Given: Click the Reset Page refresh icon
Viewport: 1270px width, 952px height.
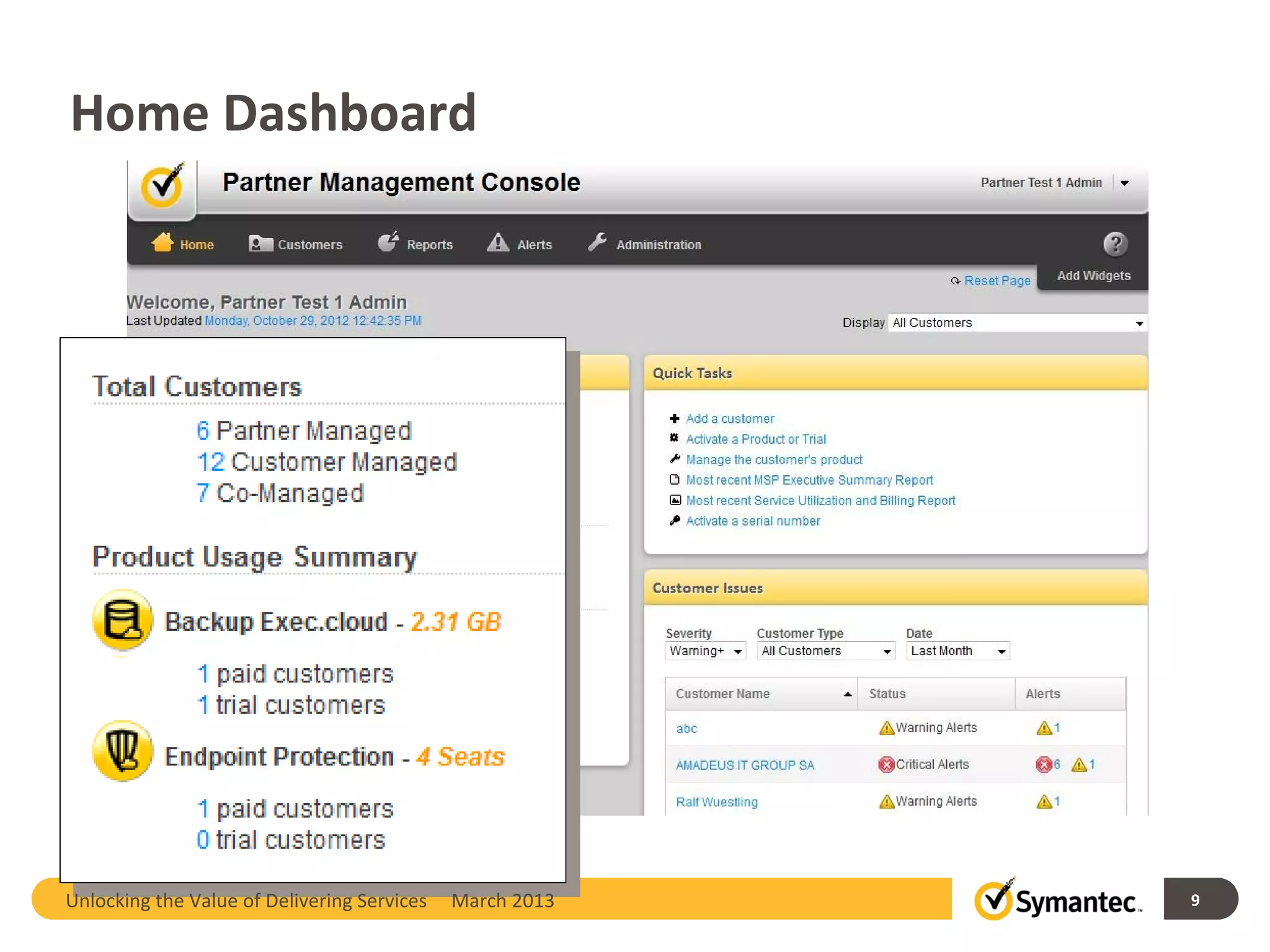Looking at the screenshot, I should coord(956,281).
